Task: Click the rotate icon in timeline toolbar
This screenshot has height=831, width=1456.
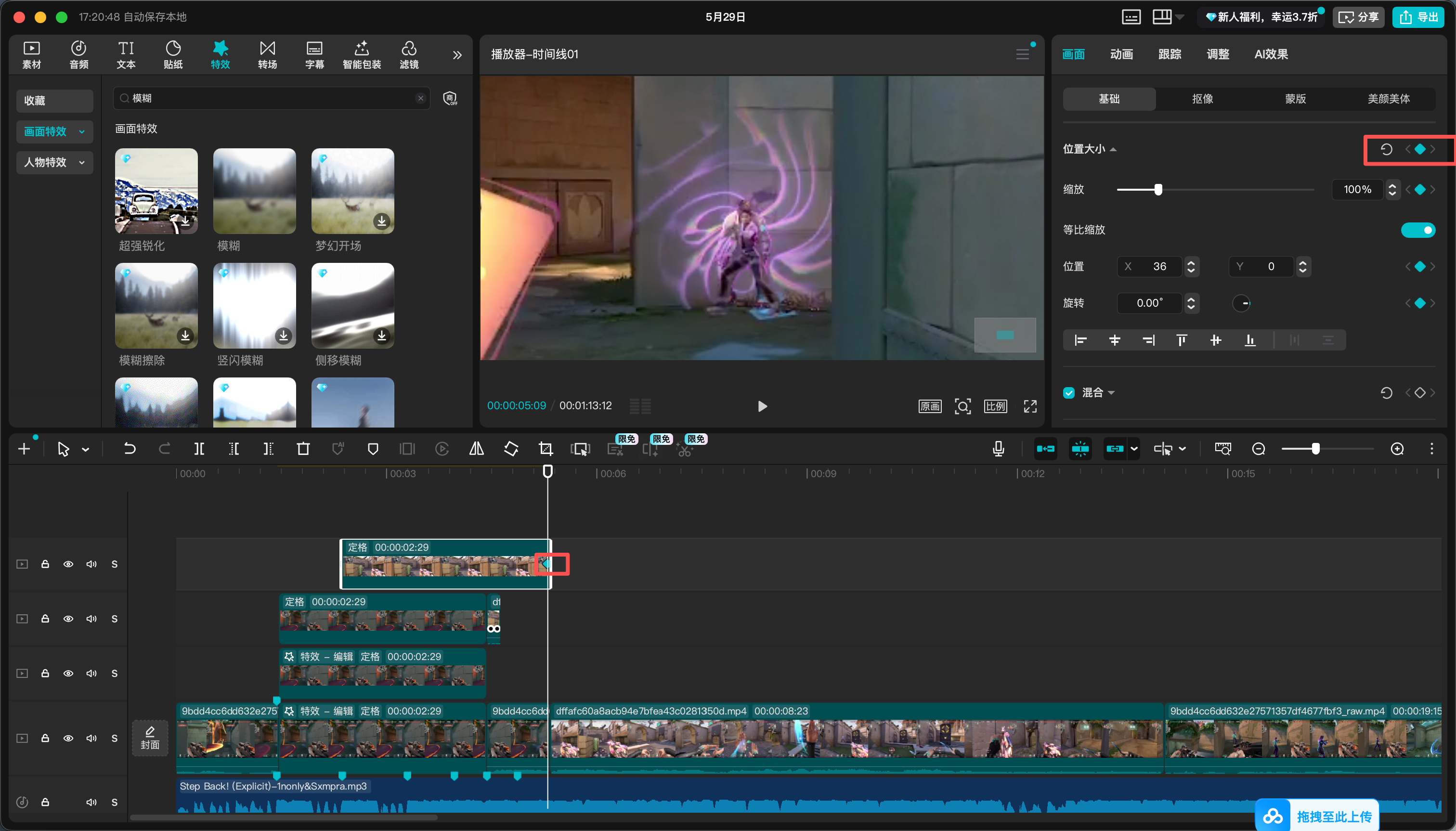Action: point(511,449)
